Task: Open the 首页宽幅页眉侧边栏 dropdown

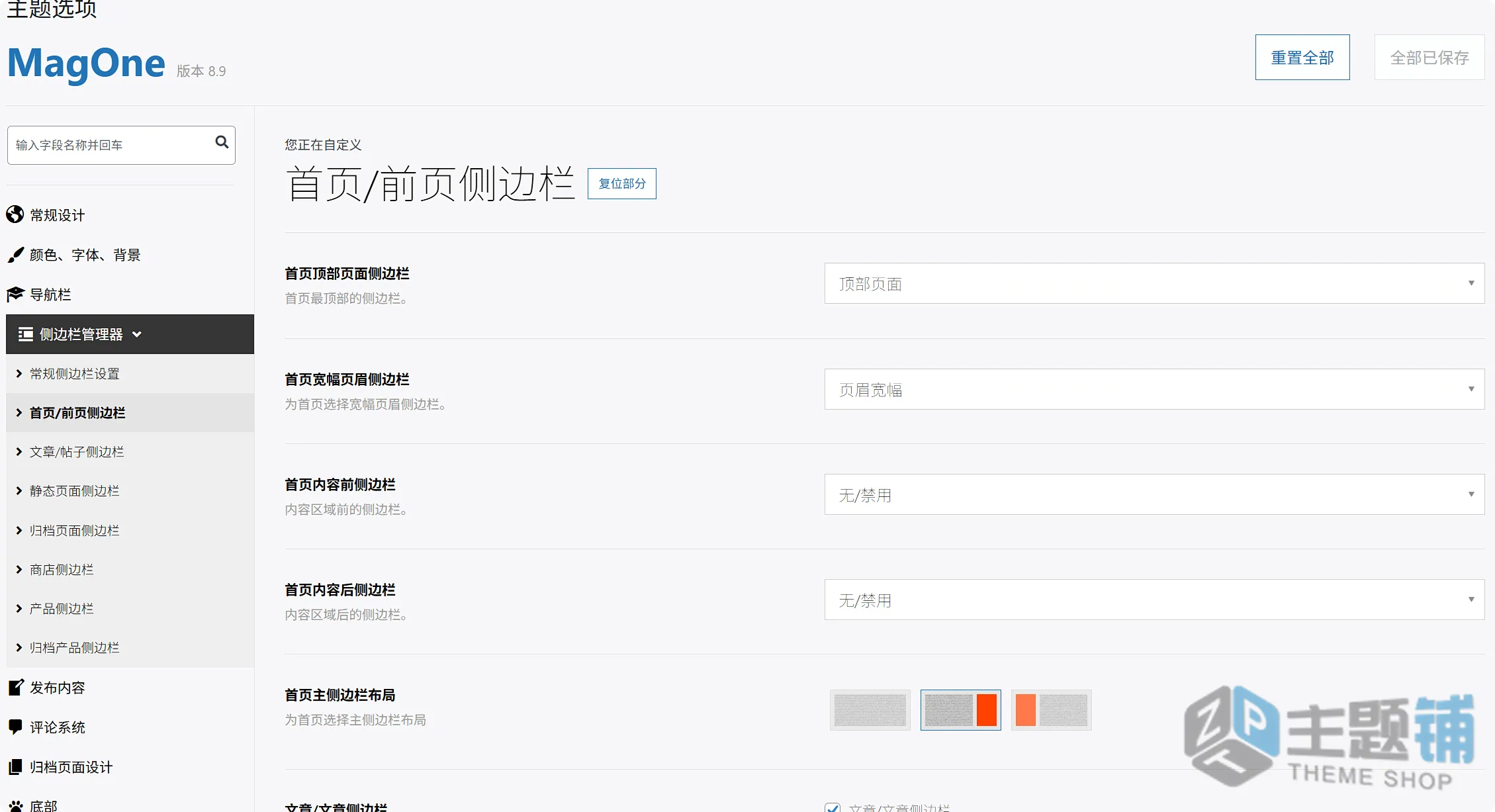Action: click(1154, 389)
